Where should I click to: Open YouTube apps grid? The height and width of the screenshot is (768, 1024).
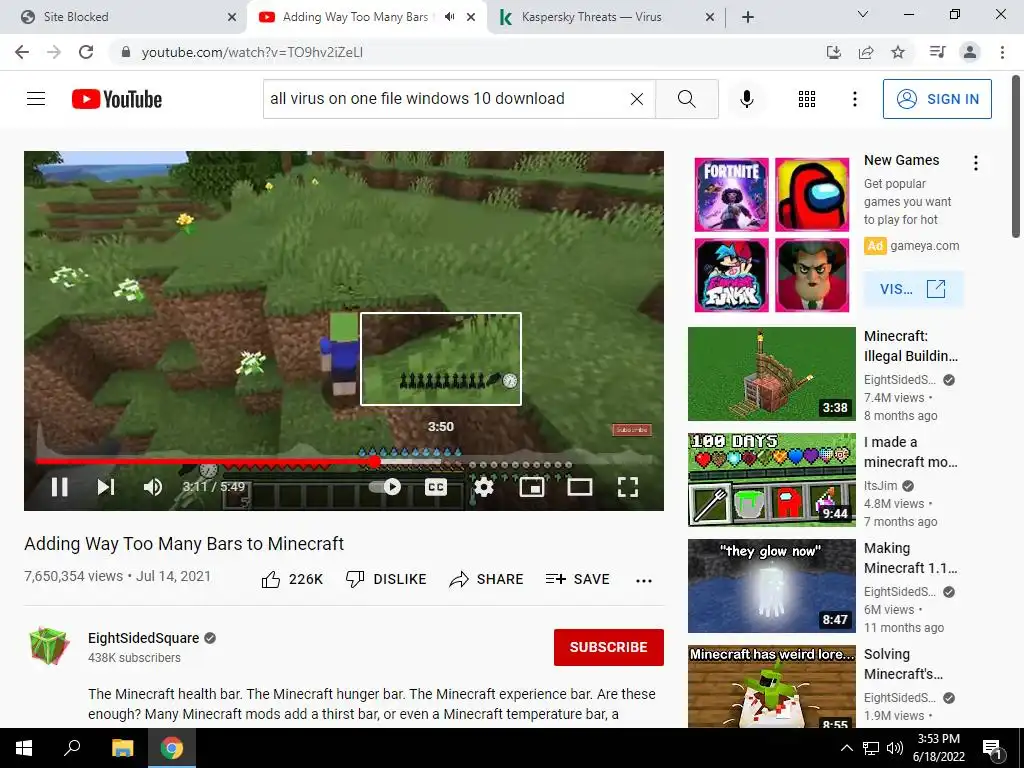point(807,99)
